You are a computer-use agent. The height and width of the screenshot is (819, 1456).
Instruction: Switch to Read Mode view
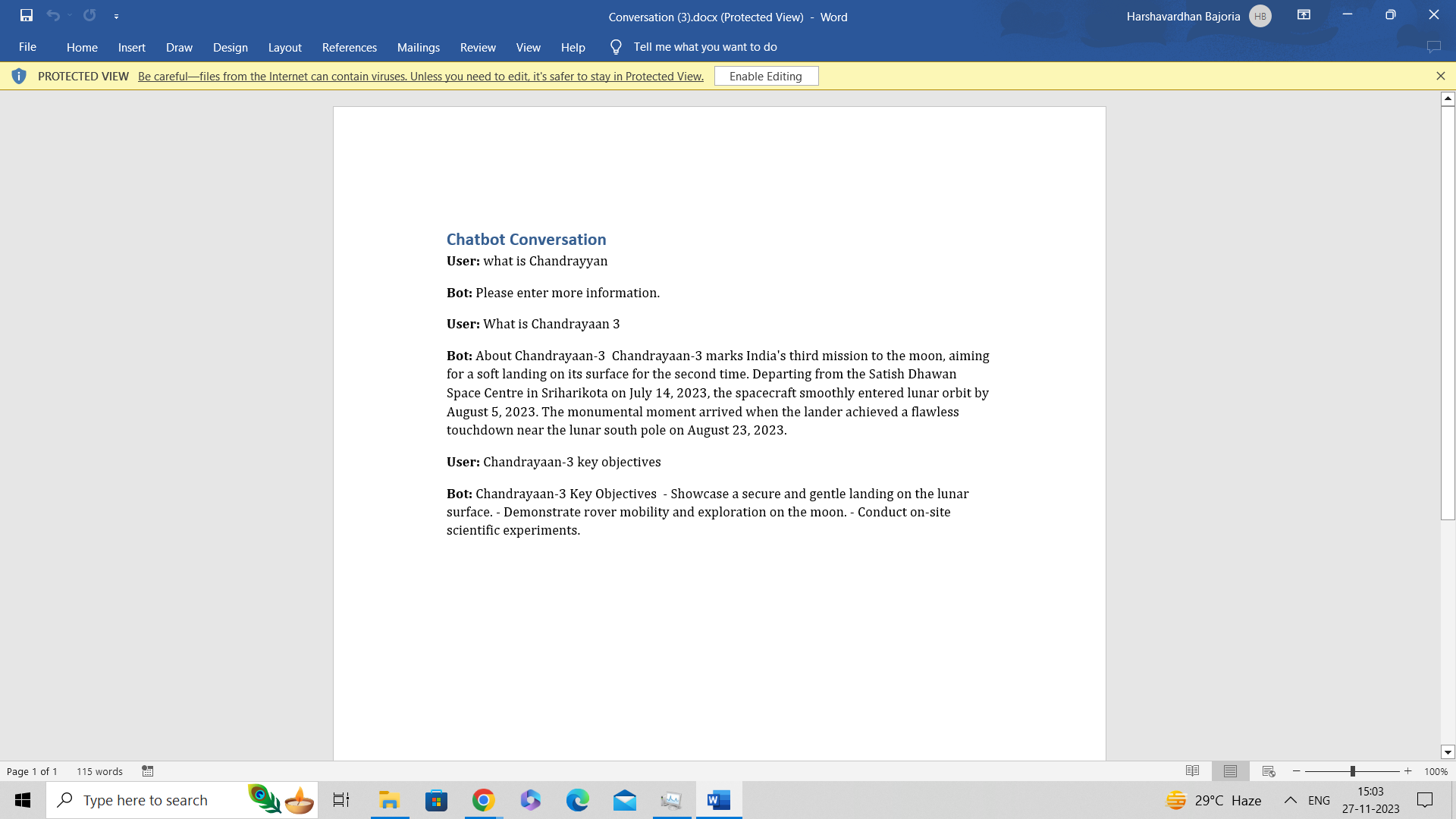click(x=1192, y=771)
